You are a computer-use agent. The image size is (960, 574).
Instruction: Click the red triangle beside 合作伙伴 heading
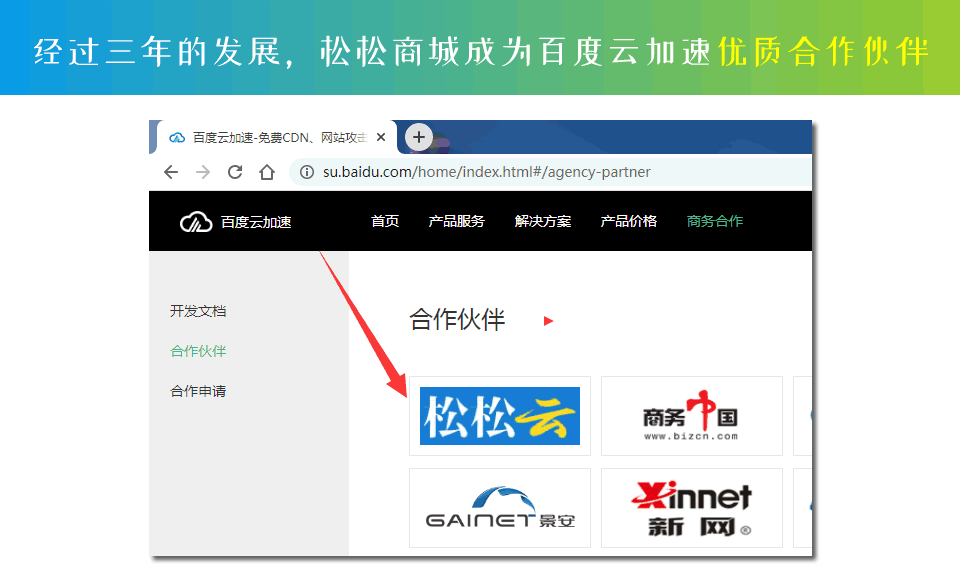click(549, 321)
